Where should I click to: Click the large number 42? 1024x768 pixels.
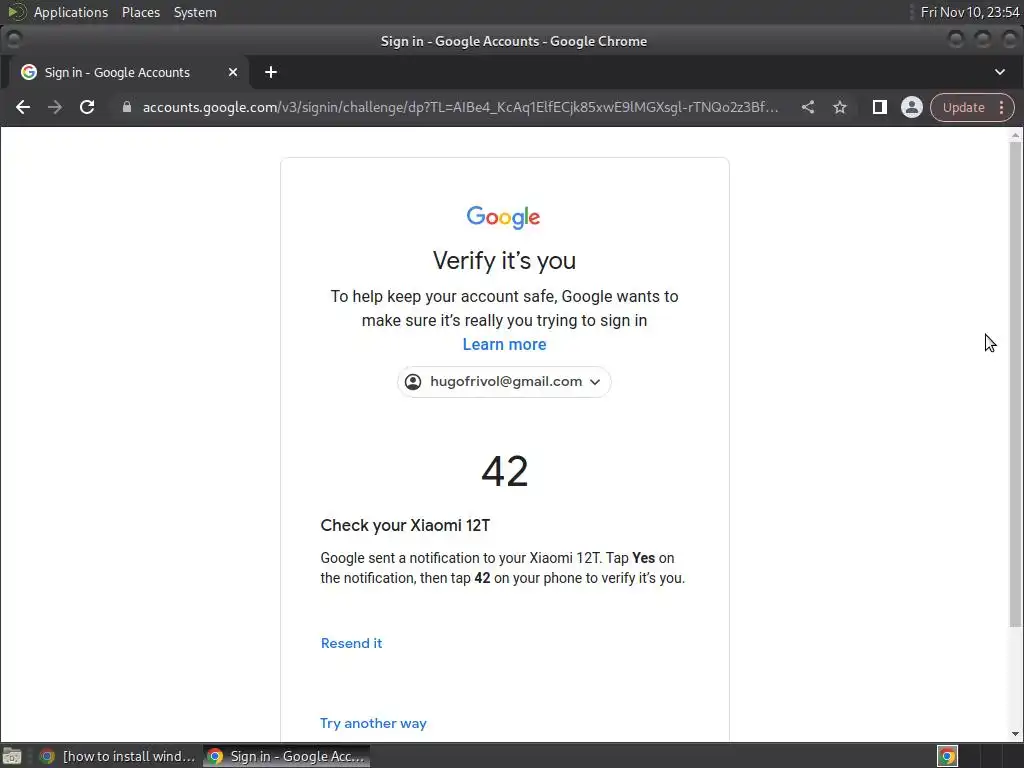coord(505,471)
